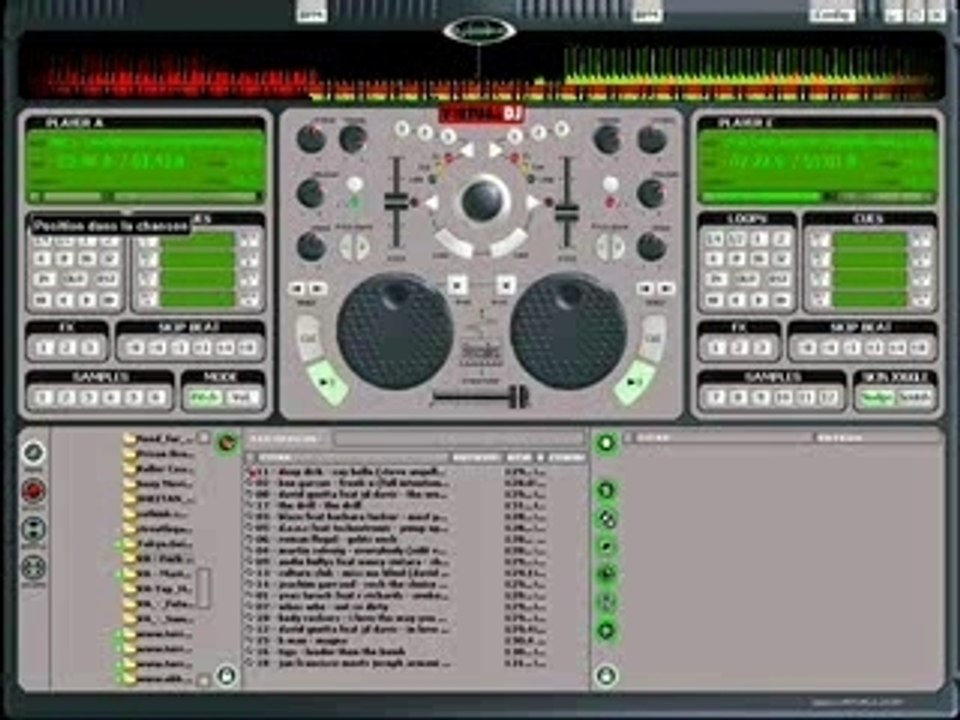Viewport: 960px width, 720px height.
Task: Trigger sample 1 in Player A Samples
Action: [x=42, y=398]
